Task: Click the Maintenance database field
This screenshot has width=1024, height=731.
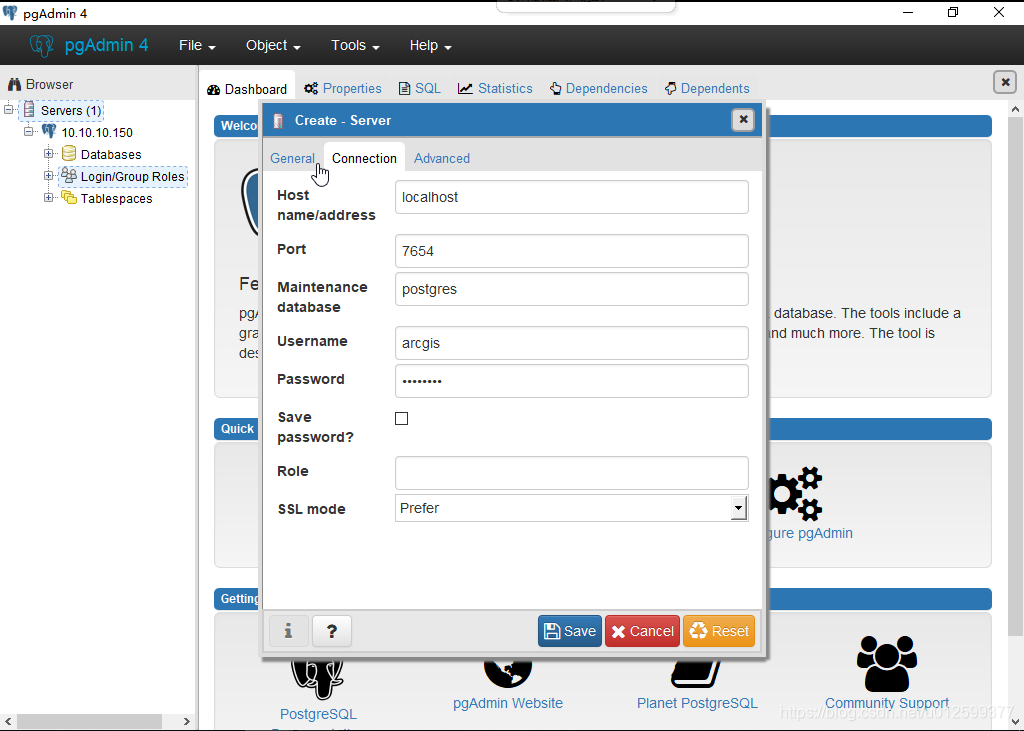Action: pos(571,289)
